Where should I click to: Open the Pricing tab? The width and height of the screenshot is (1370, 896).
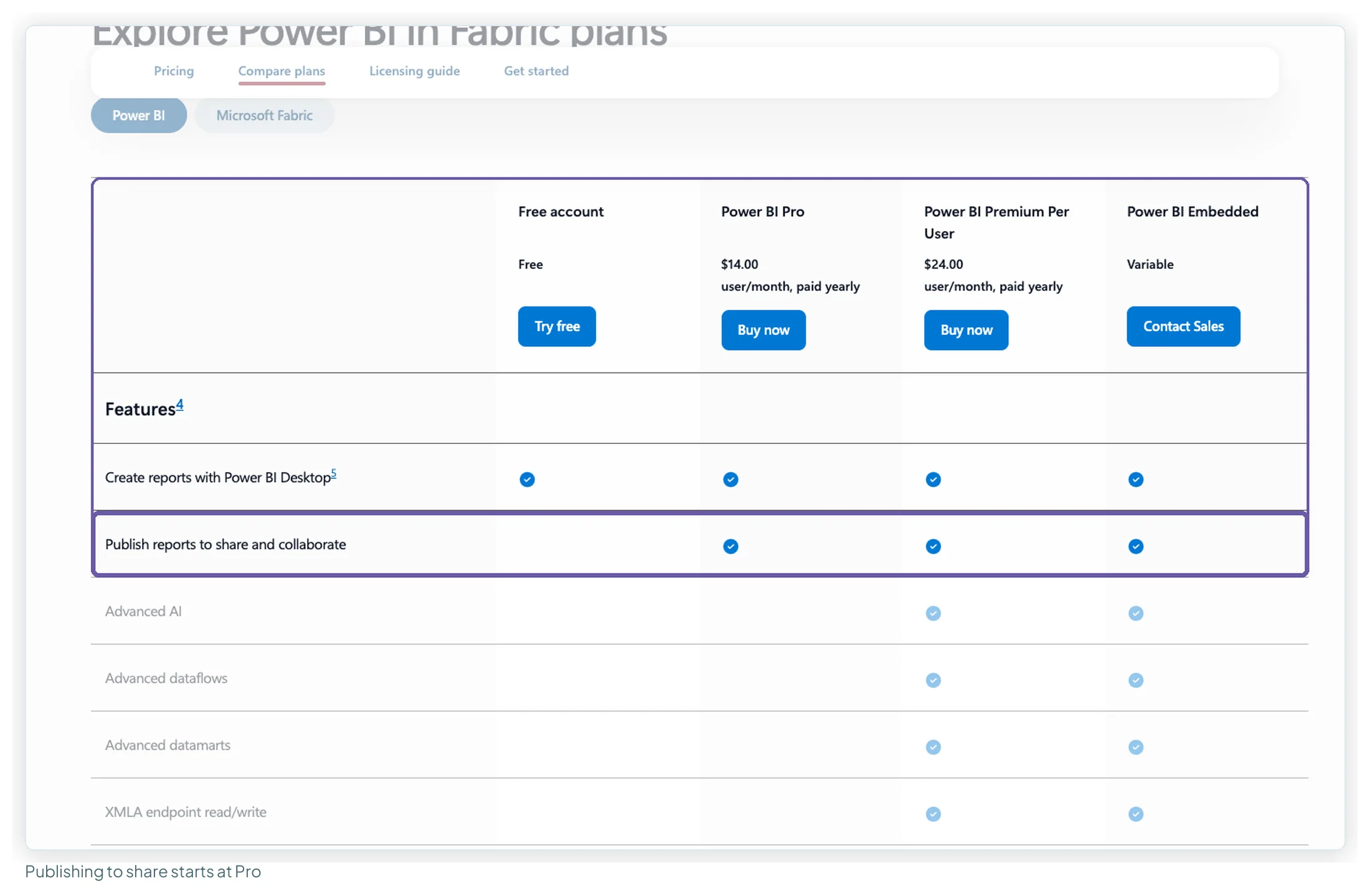(174, 71)
